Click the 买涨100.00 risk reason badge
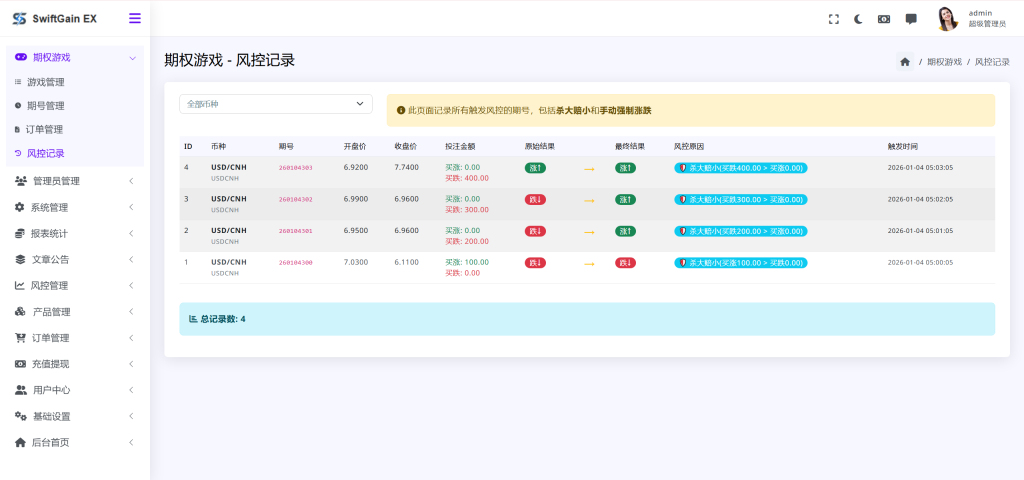1024x480 pixels. coord(741,263)
